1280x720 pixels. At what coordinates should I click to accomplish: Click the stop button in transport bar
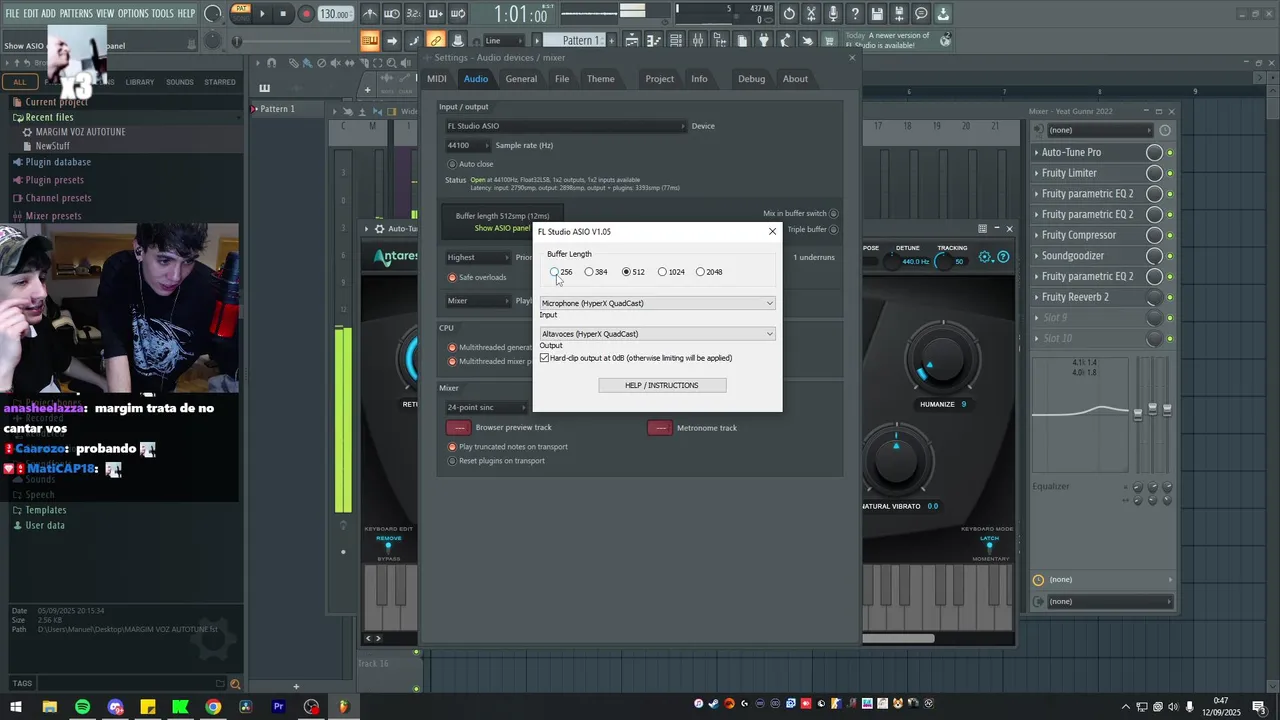click(283, 14)
